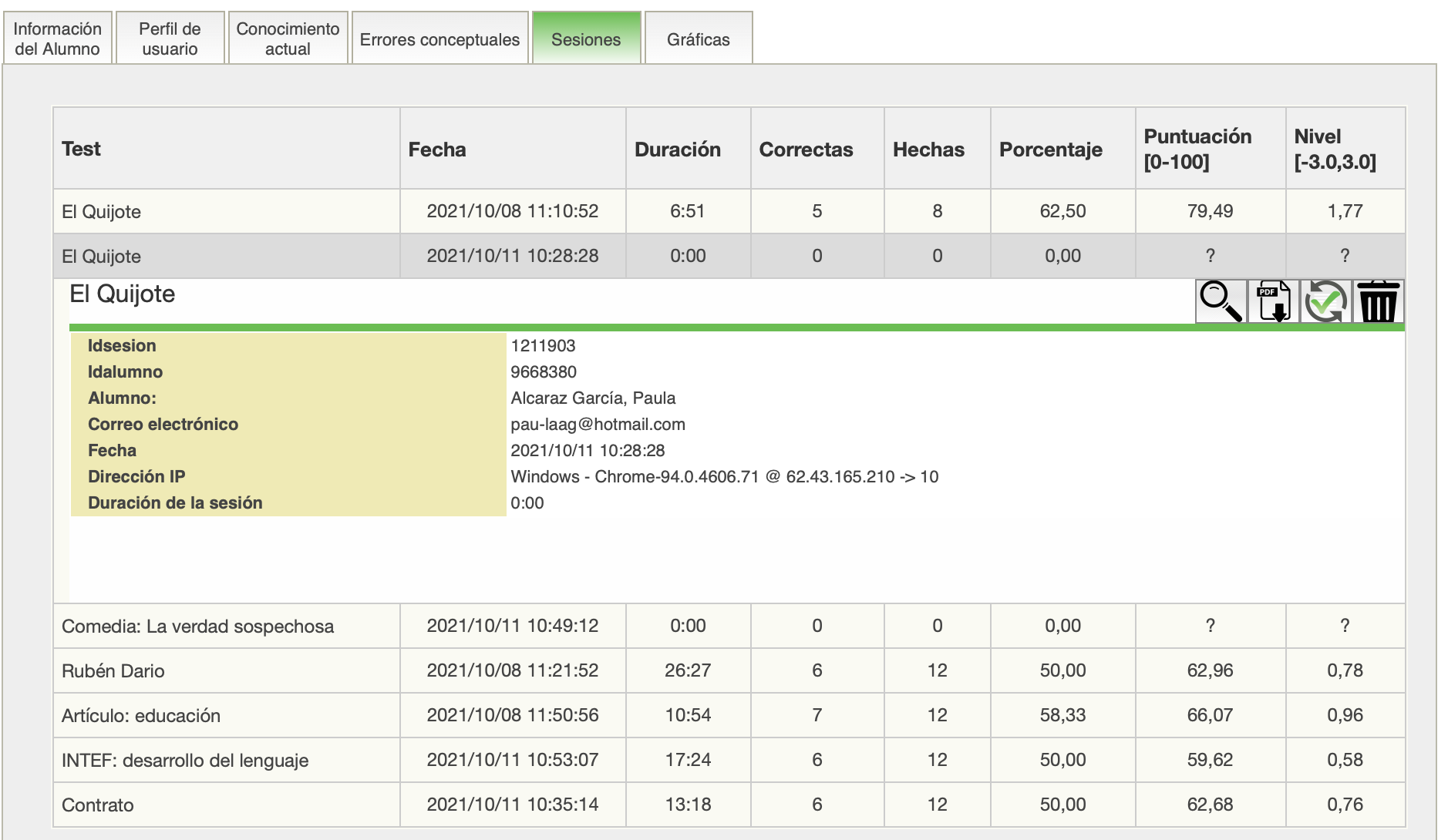Click the re-evaluate session refresh checkmark icon
The image size is (1448, 840).
(x=1325, y=301)
